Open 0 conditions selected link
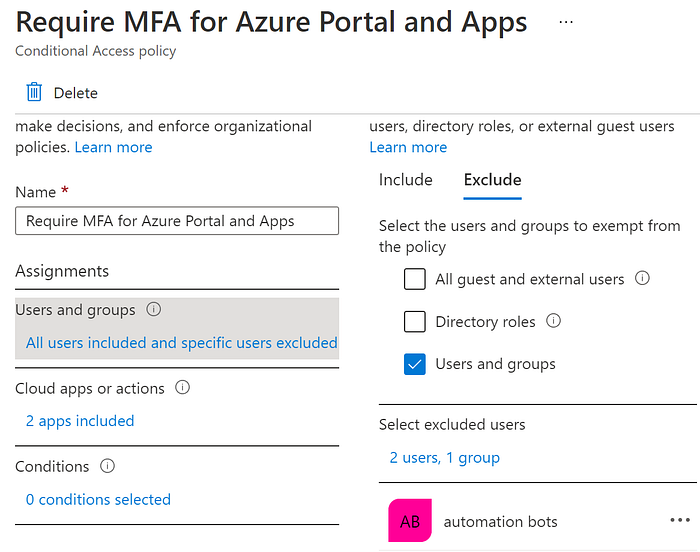Screen dimensions: 700x552 tap(98, 499)
